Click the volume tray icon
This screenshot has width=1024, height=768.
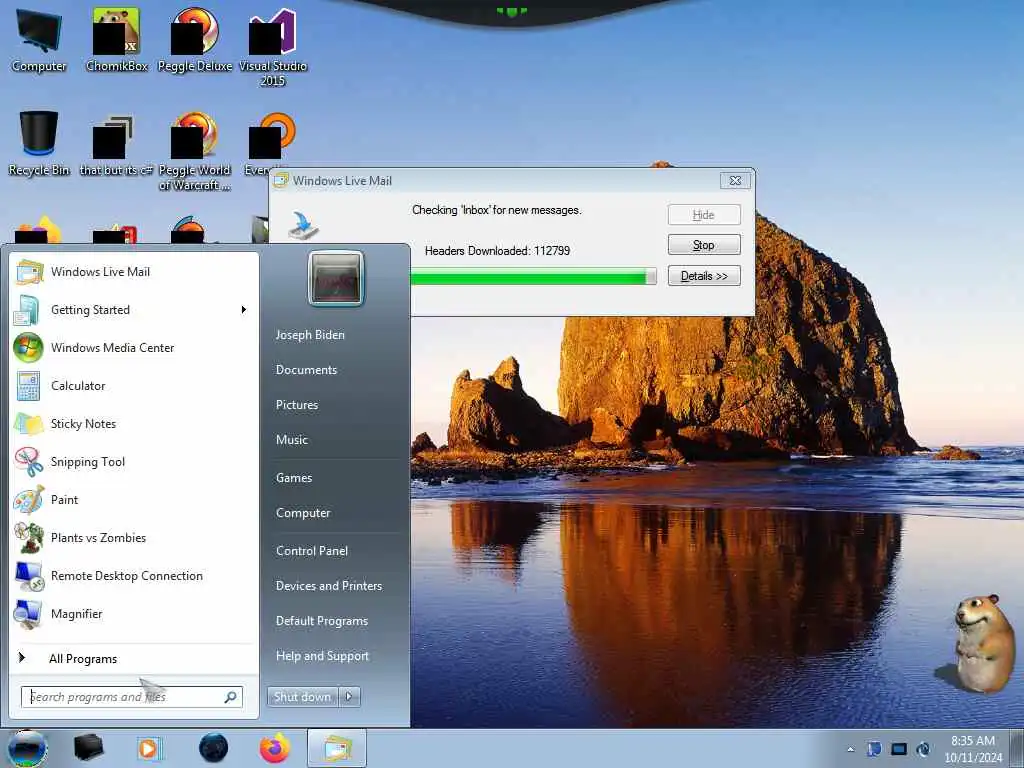point(923,749)
